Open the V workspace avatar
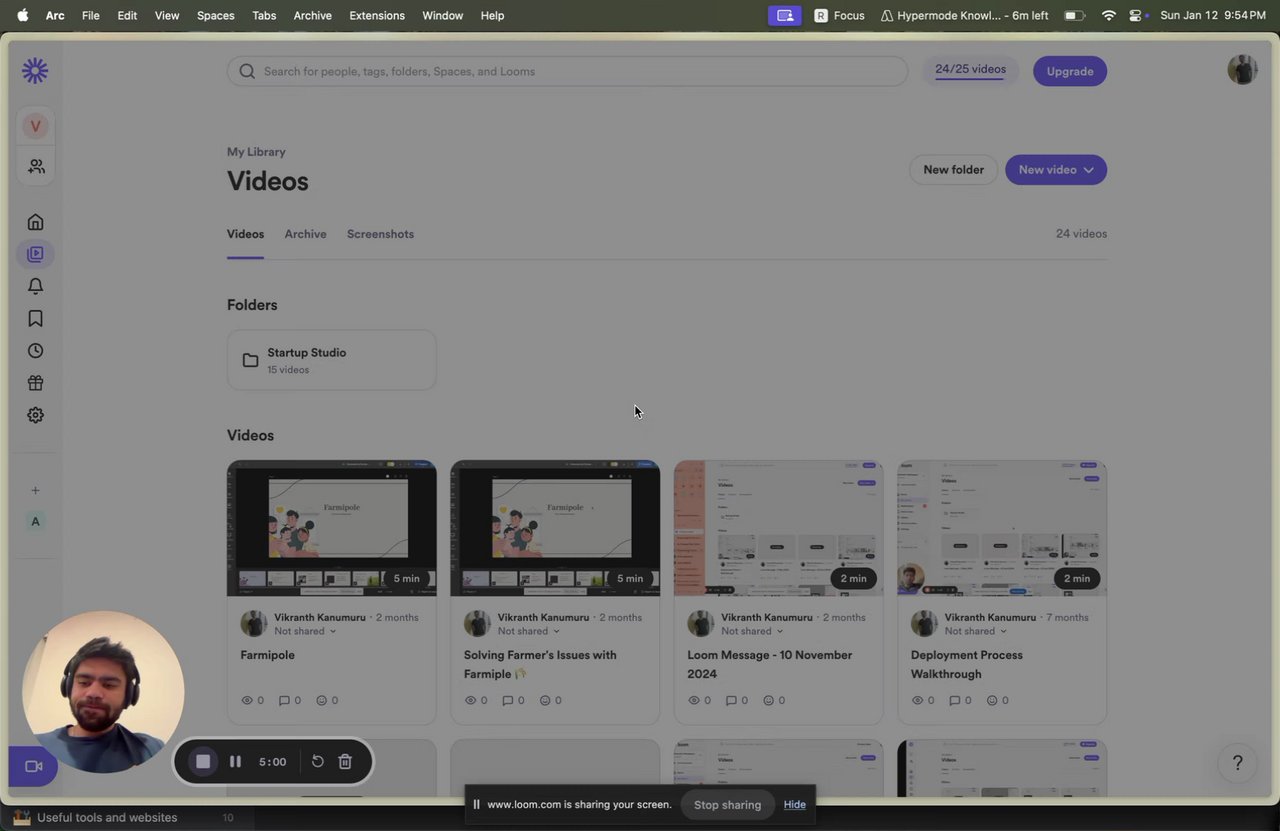The image size is (1280, 831). click(x=35, y=126)
